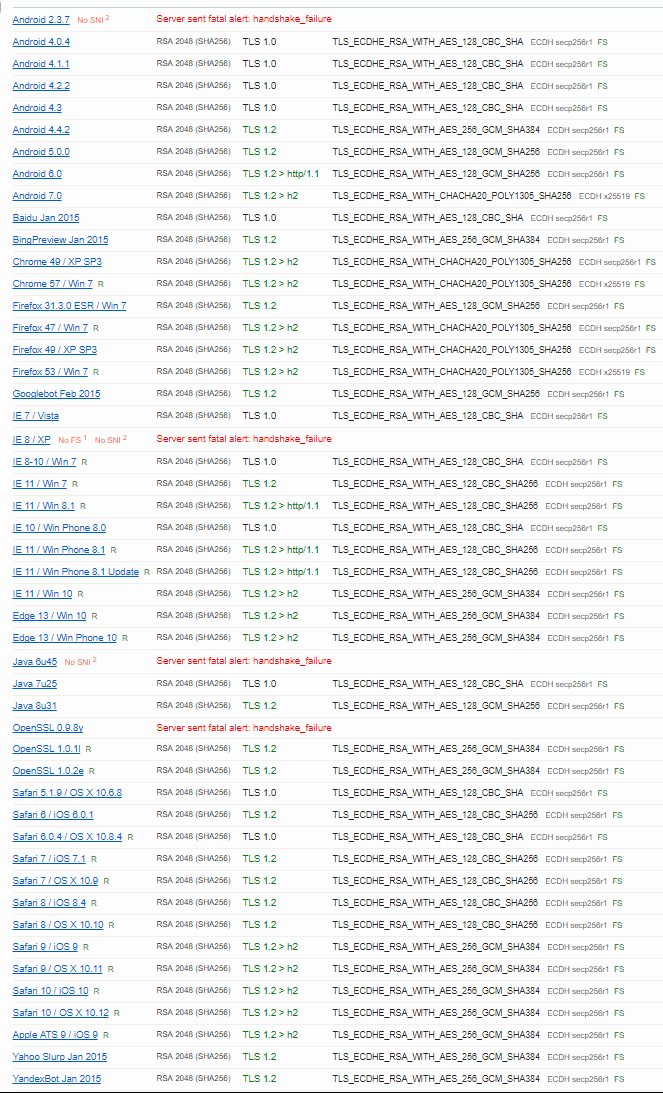Open the Chrome 49 / XP SP3 link

[x=57, y=261]
